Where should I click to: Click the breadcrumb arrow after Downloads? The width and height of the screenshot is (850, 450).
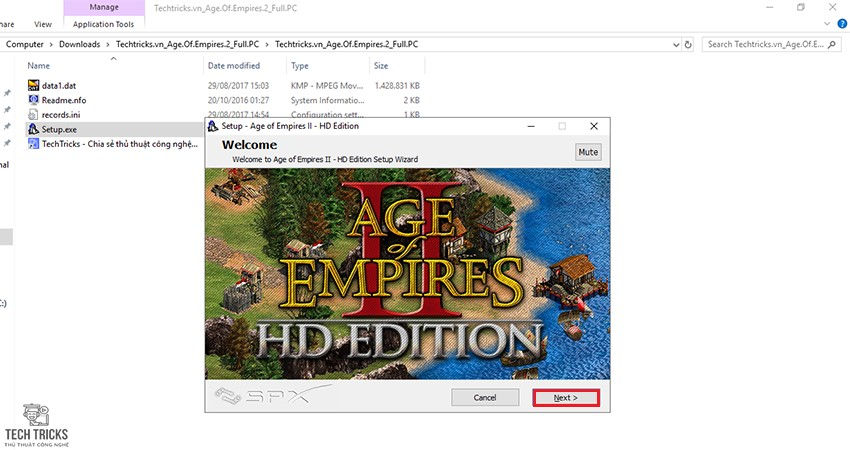click(x=108, y=44)
